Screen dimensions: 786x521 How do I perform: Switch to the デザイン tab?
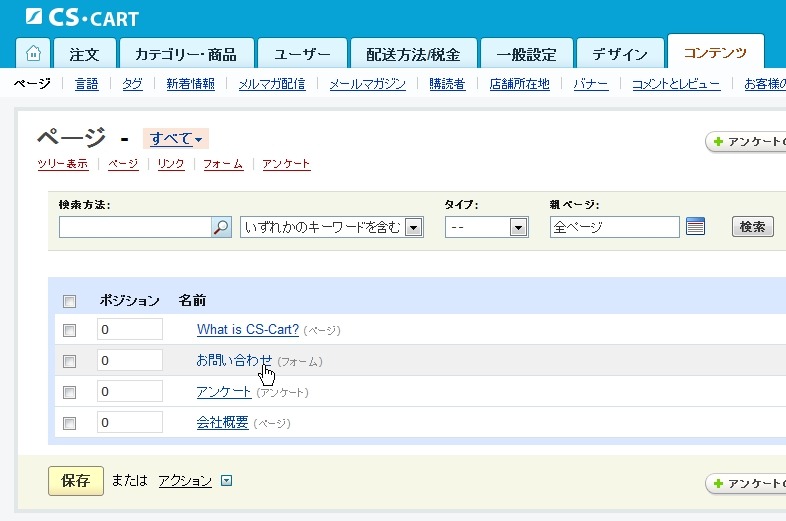click(x=620, y=53)
